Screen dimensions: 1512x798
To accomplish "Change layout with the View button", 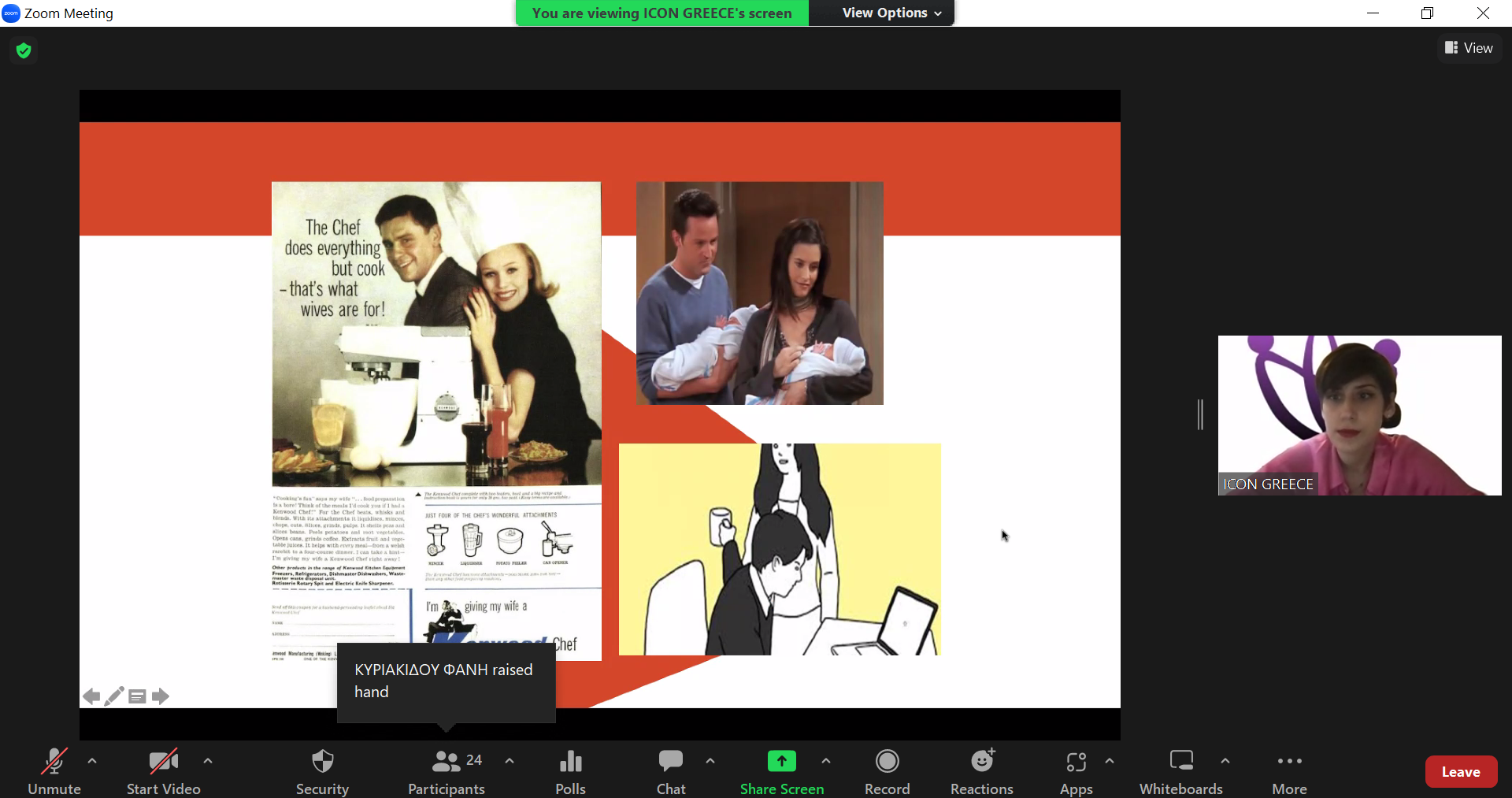I will (1469, 48).
